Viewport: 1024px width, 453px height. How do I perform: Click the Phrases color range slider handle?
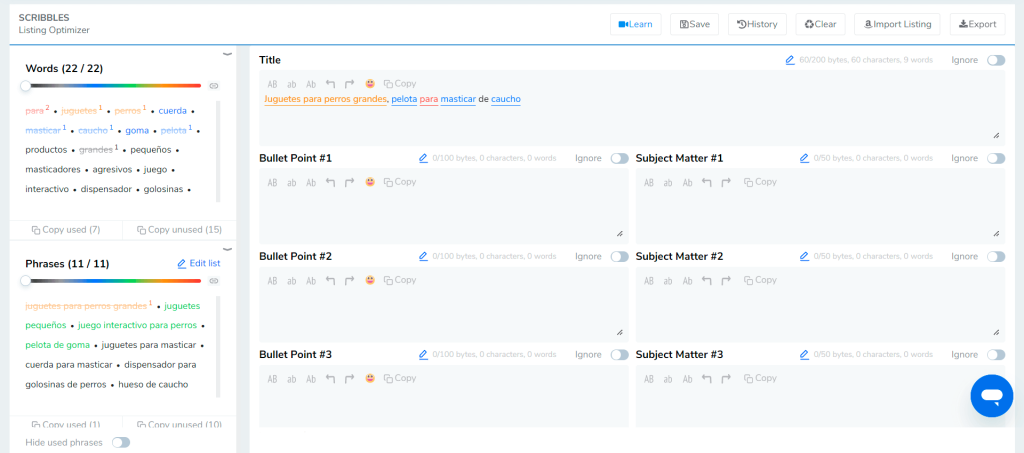tap(25, 281)
